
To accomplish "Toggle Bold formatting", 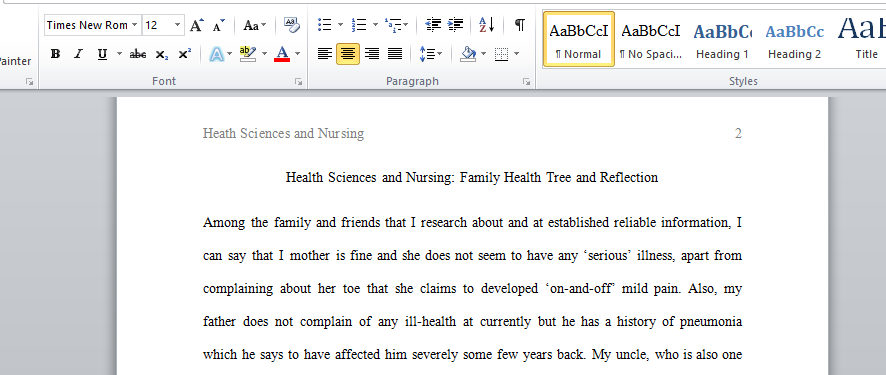I will tap(55, 54).
